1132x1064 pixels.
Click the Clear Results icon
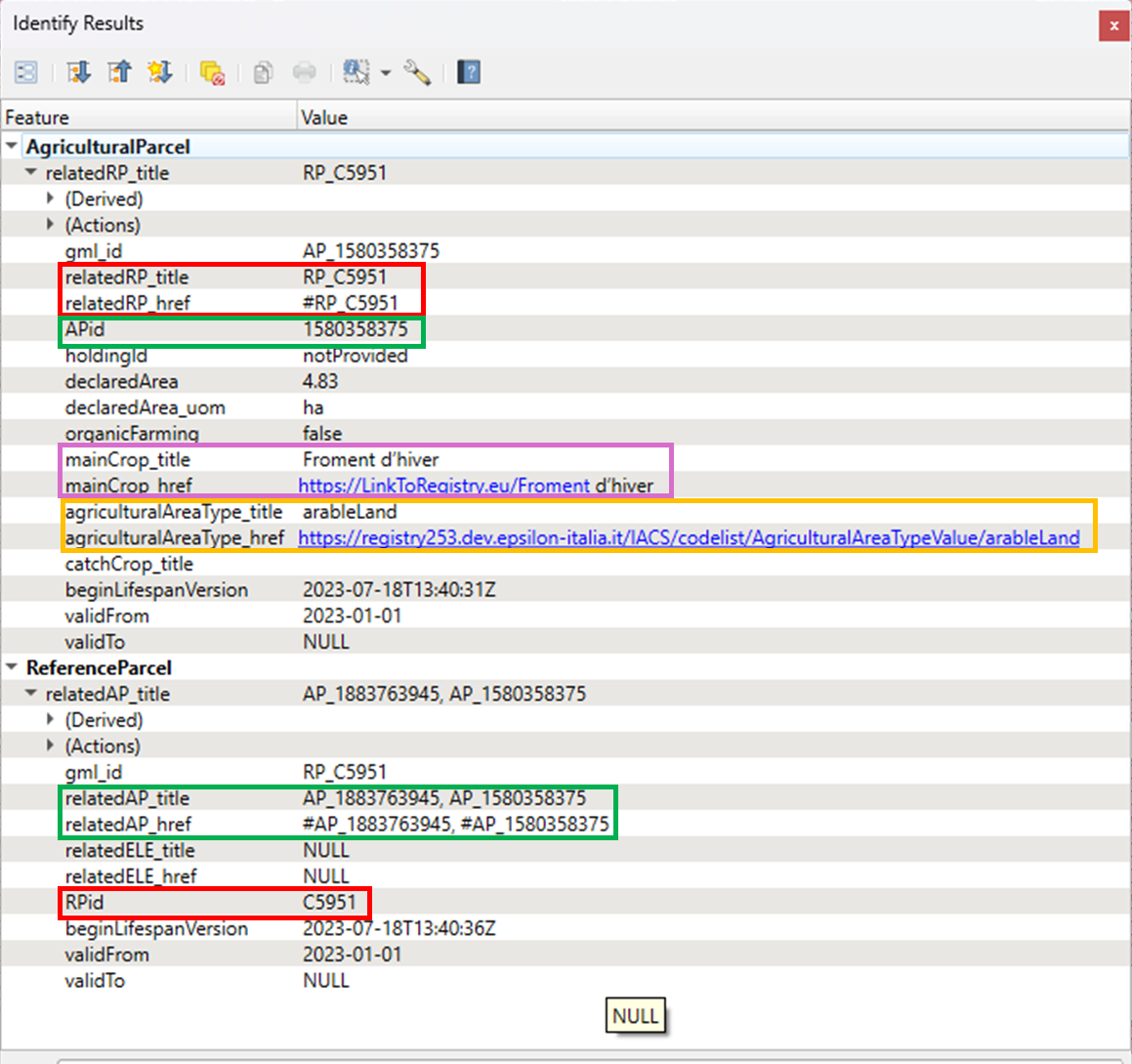[x=212, y=72]
